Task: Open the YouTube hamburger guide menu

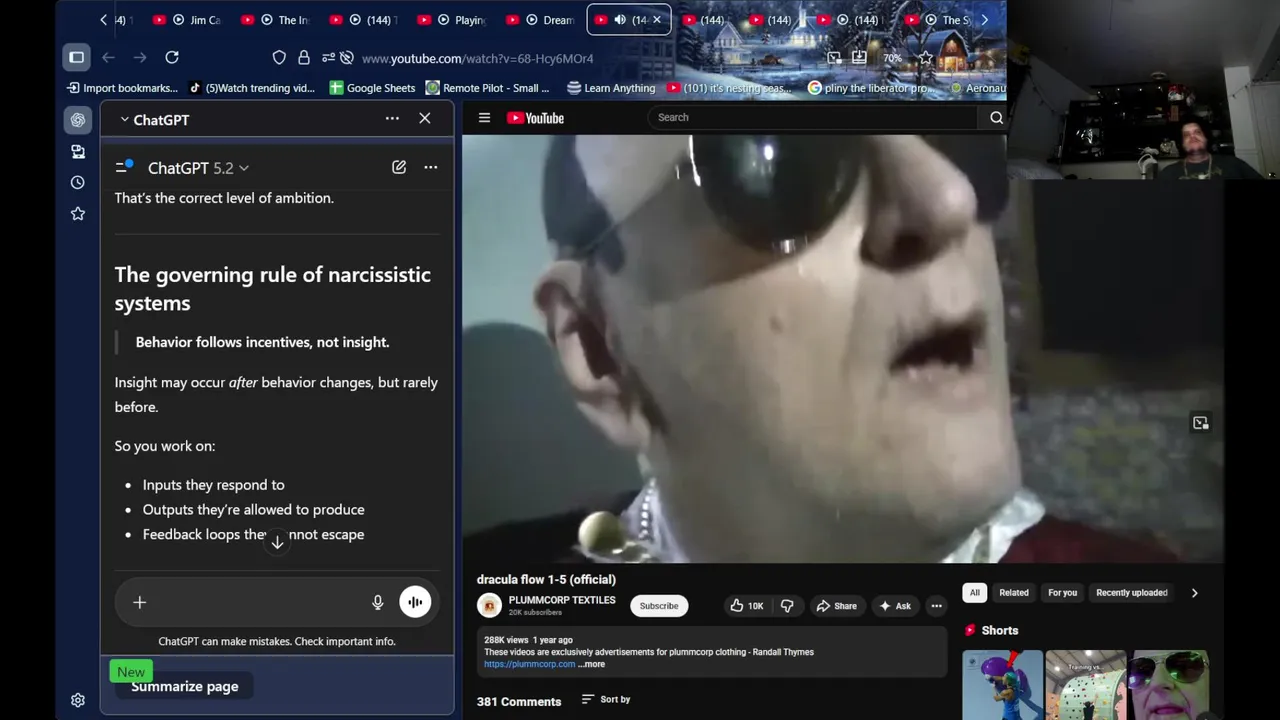Action: (x=484, y=118)
